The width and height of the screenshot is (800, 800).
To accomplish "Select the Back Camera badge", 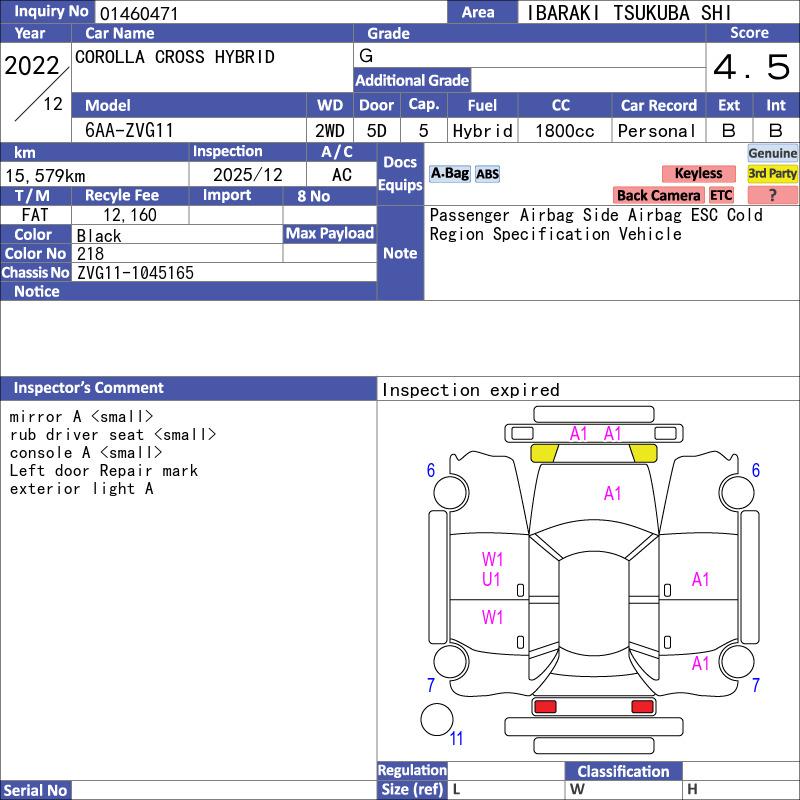I will click(658, 195).
